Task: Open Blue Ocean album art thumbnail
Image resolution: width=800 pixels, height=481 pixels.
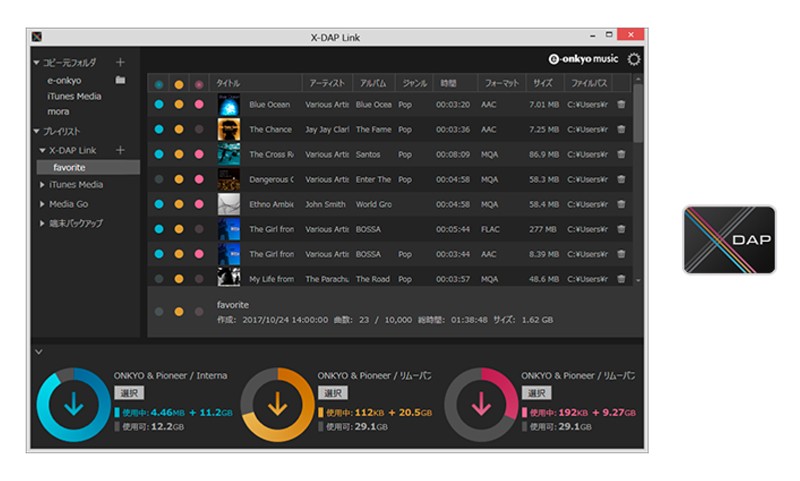Action: 229,105
